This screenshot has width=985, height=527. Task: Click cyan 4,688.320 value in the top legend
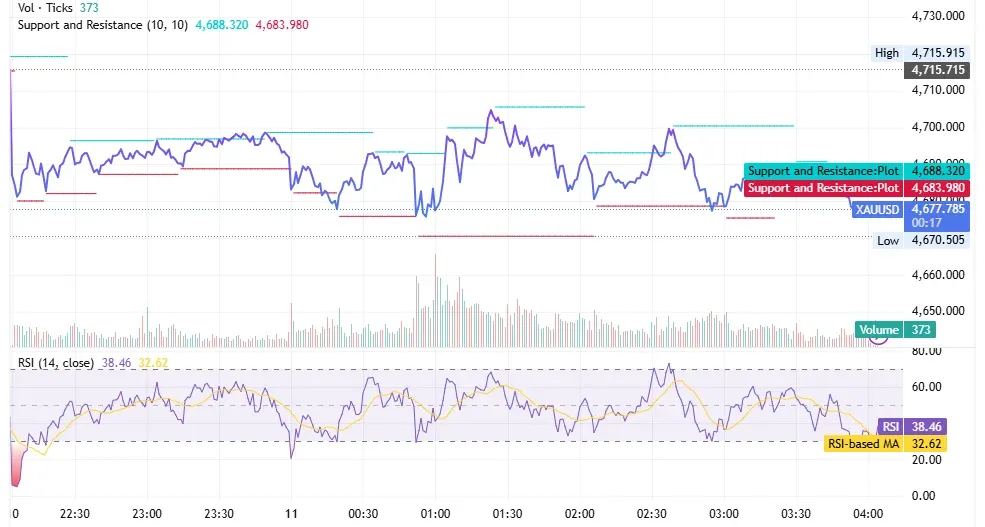click(x=222, y=25)
